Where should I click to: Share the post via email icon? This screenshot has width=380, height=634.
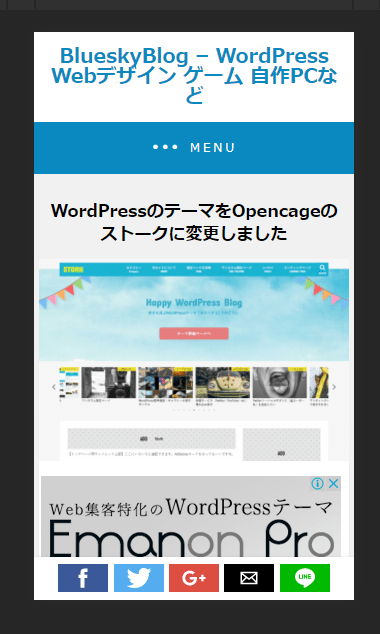249,578
